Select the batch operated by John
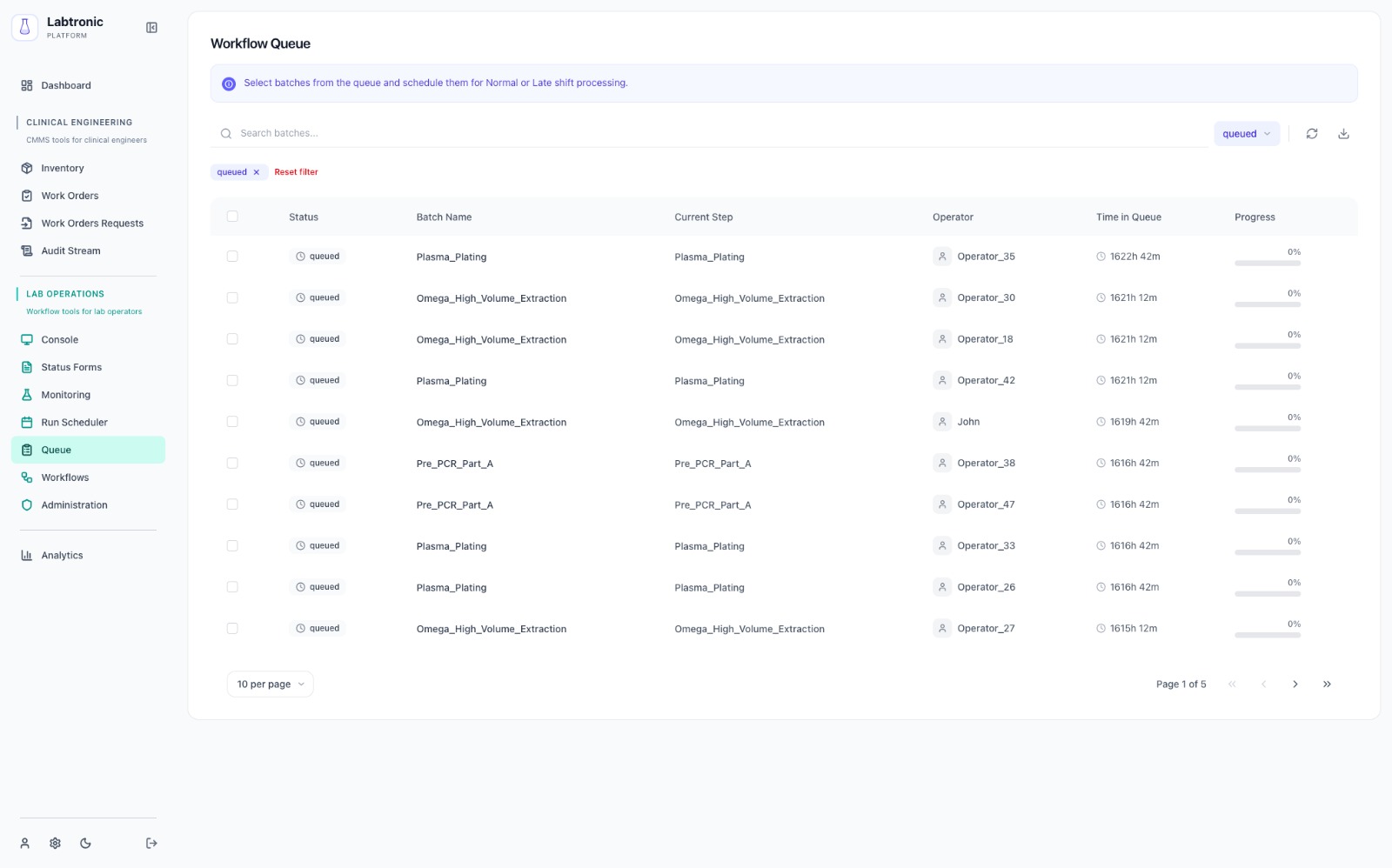Viewport: 1392px width, 868px height. tap(232, 421)
